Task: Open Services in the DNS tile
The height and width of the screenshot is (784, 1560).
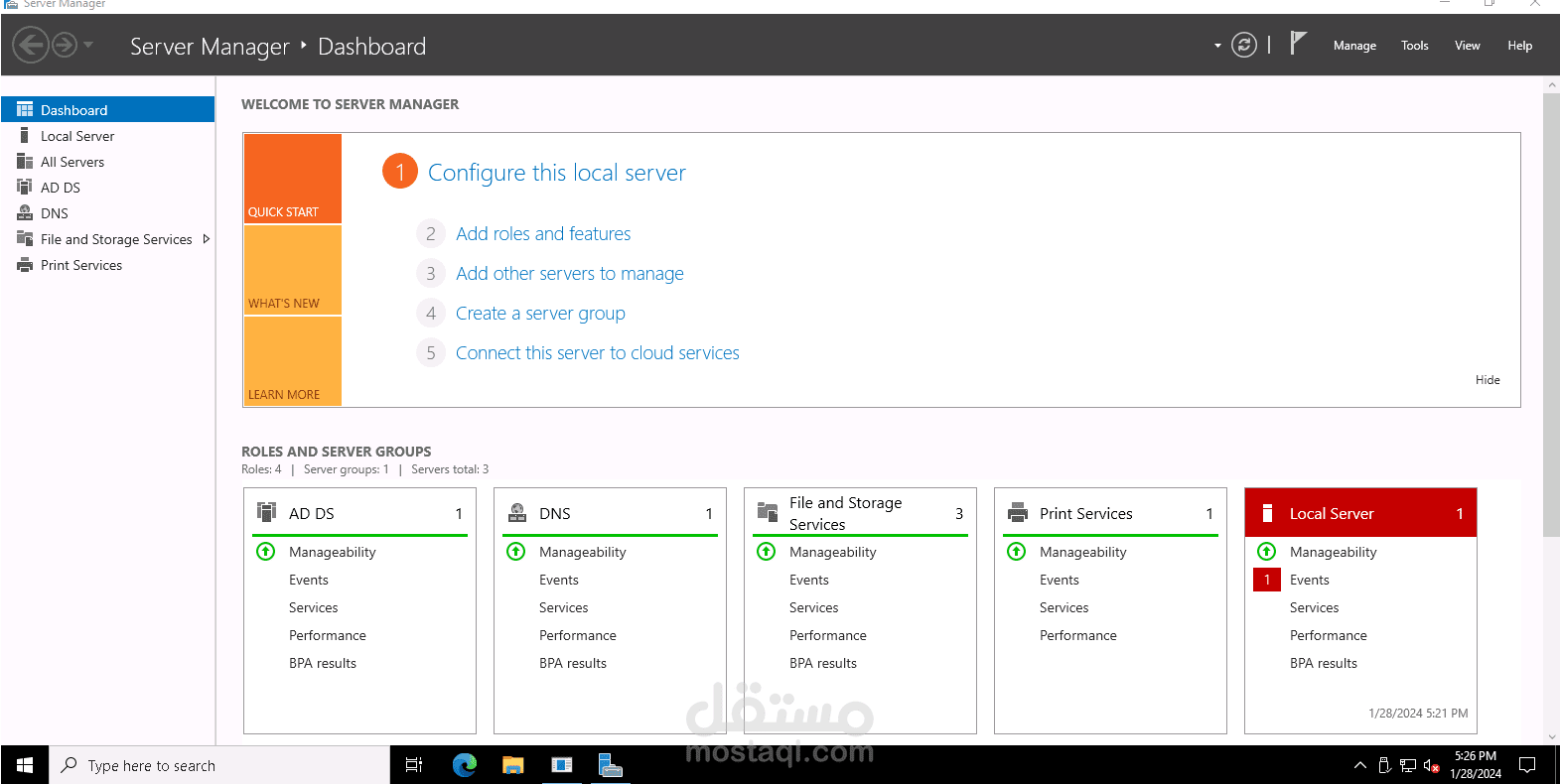Action: (x=563, y=607)
